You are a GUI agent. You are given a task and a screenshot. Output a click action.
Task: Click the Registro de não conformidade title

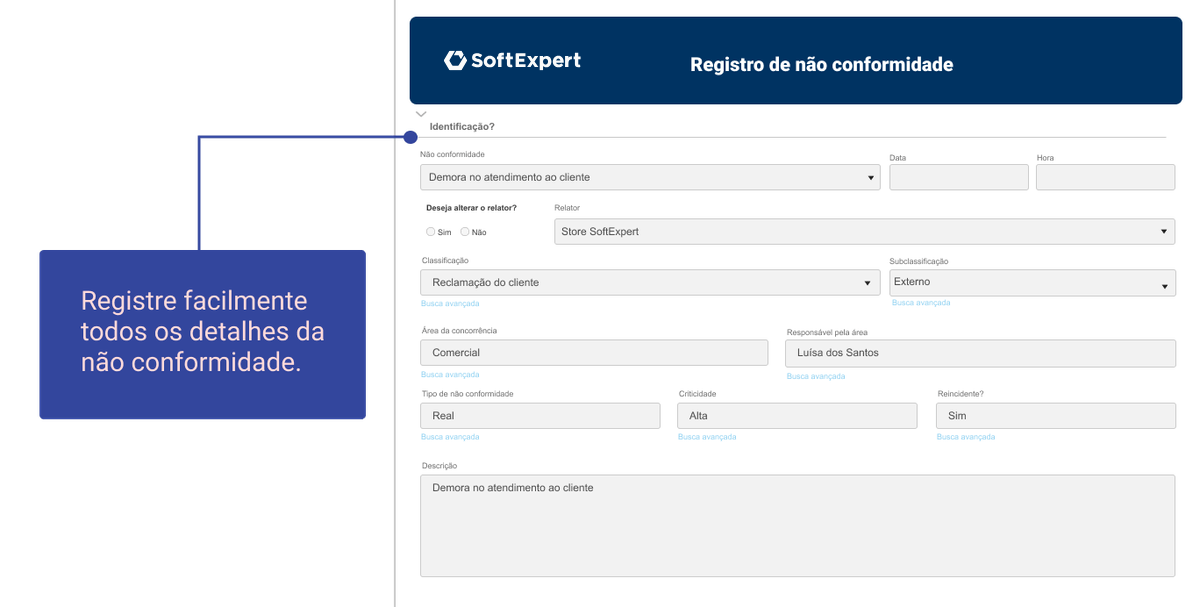[x=821, y=65]
